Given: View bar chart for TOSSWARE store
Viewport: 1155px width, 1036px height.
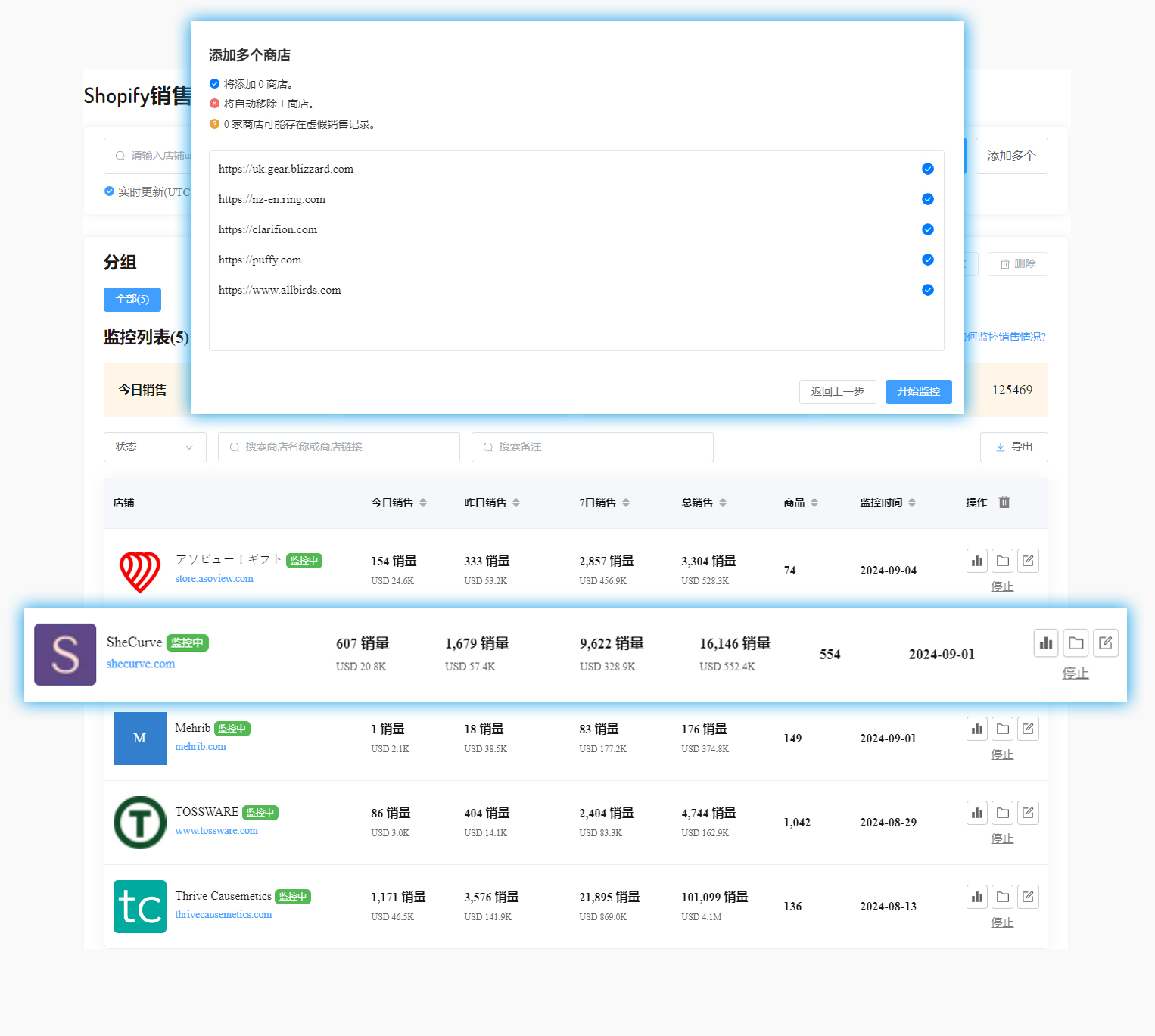Looking at the screenshot, I should tap(977, 813).
